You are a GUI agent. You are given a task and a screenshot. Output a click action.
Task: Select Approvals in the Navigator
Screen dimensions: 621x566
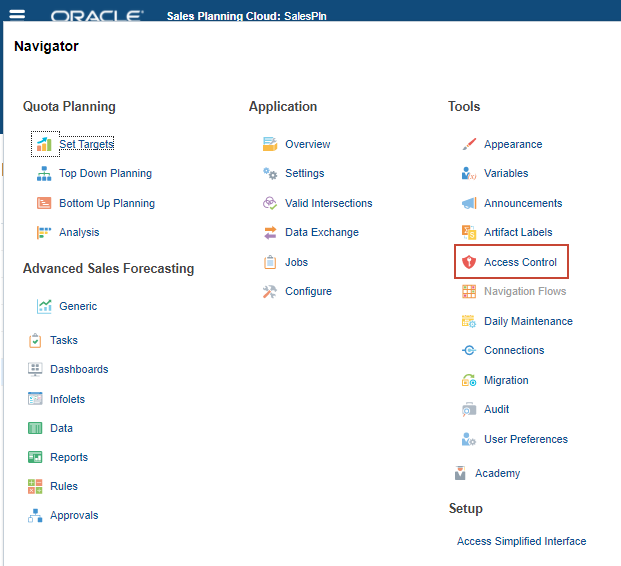click(x=74, y=516)
